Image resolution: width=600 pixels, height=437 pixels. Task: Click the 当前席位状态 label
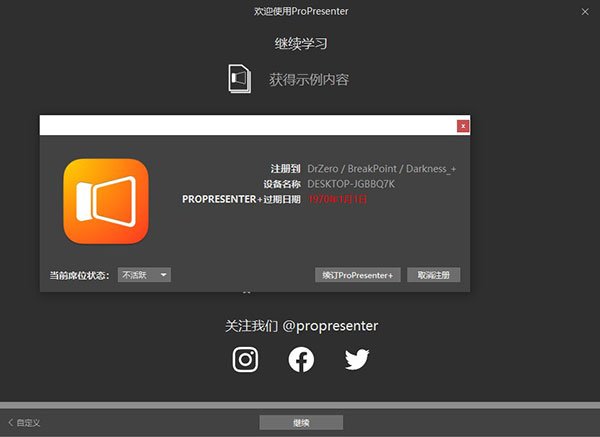click(x=79, y=275)
